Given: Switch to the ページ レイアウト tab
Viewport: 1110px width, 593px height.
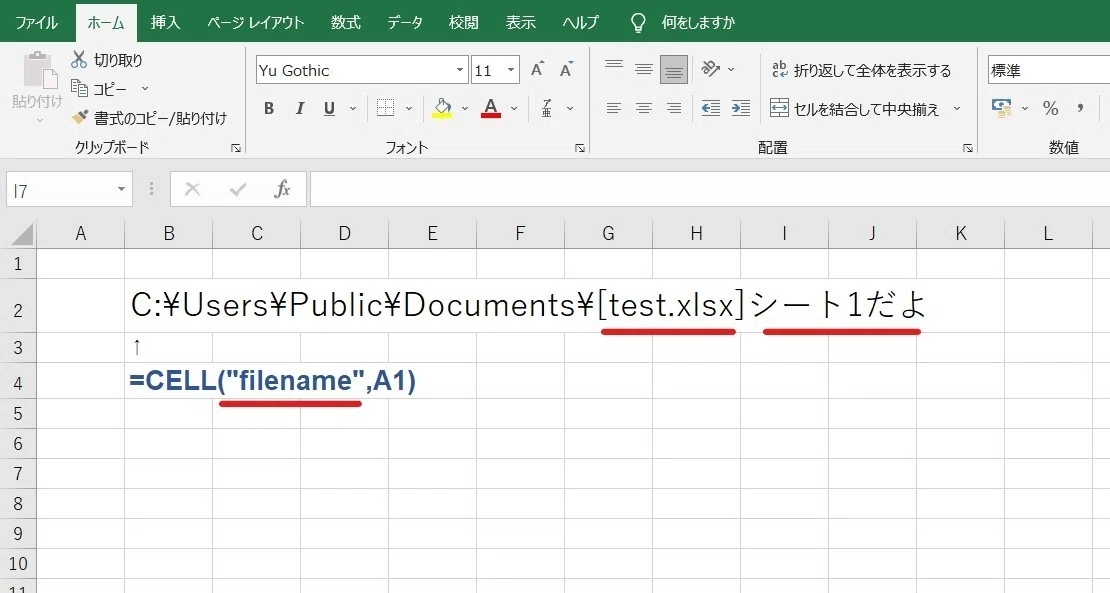Looking at the screenshot, I should 256,23.
